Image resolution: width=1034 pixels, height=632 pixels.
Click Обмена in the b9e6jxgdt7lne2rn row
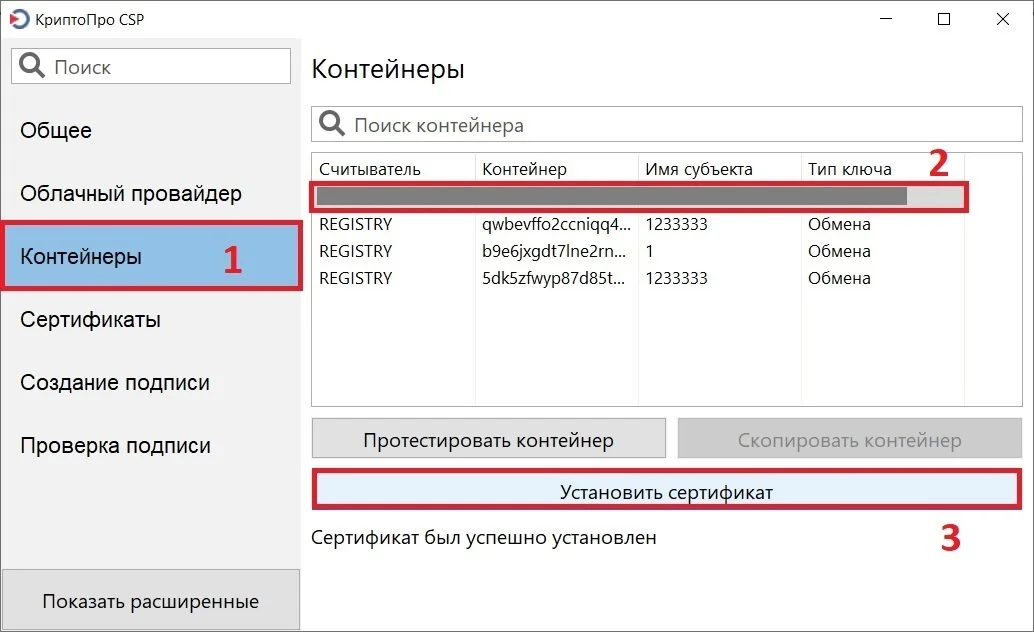coord(839,251)
